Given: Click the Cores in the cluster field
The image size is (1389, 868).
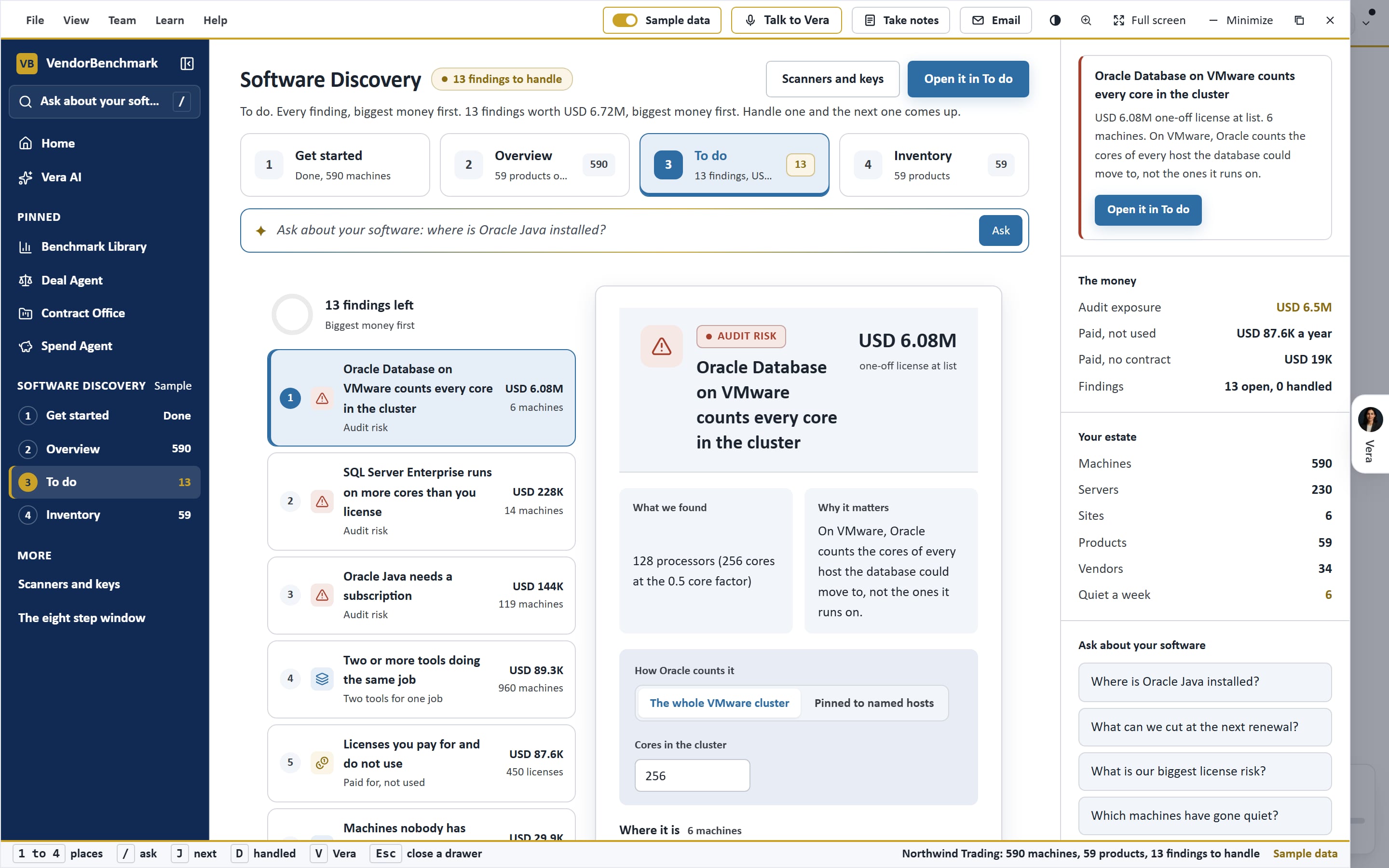Looking at the screenshot, I should coord(692,775).
